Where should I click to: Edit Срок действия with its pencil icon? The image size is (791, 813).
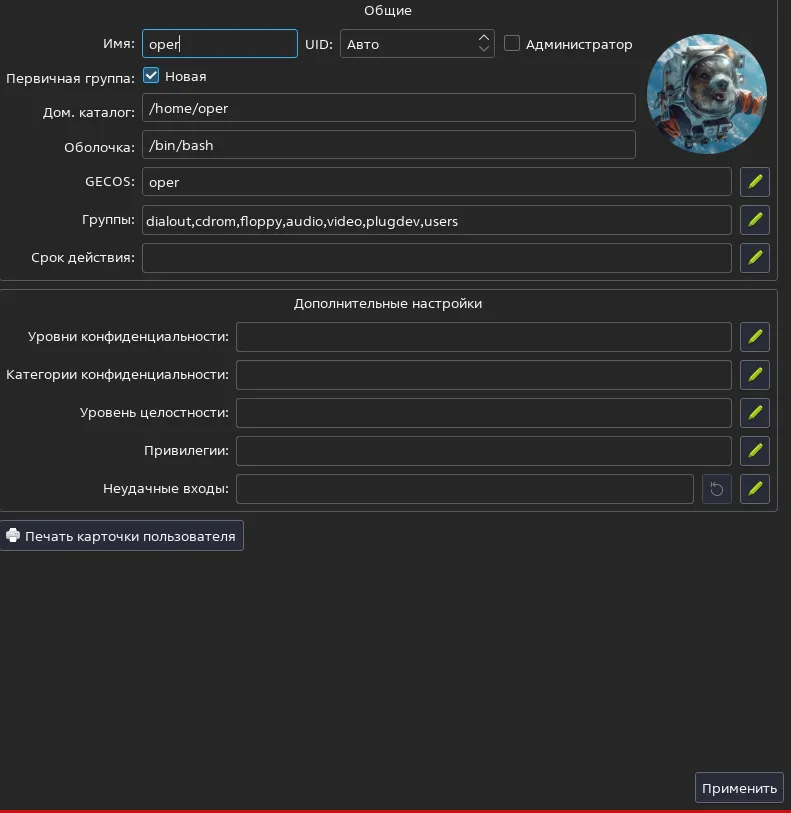click(x=755, y=258)
